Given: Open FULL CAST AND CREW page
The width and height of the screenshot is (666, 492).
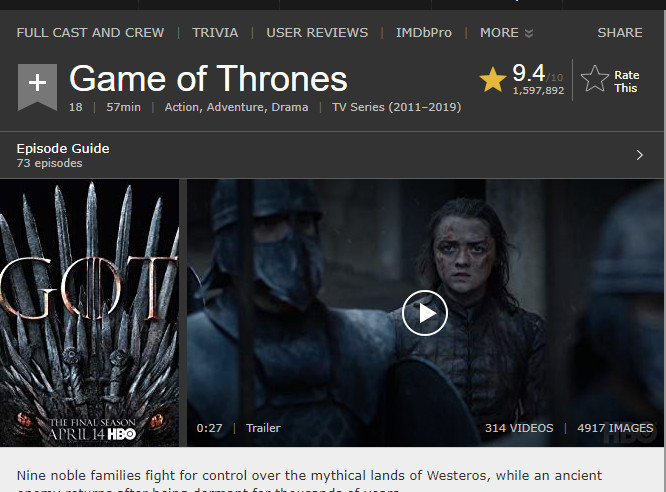Looking at the screenshot, I should tap(90, 33).
